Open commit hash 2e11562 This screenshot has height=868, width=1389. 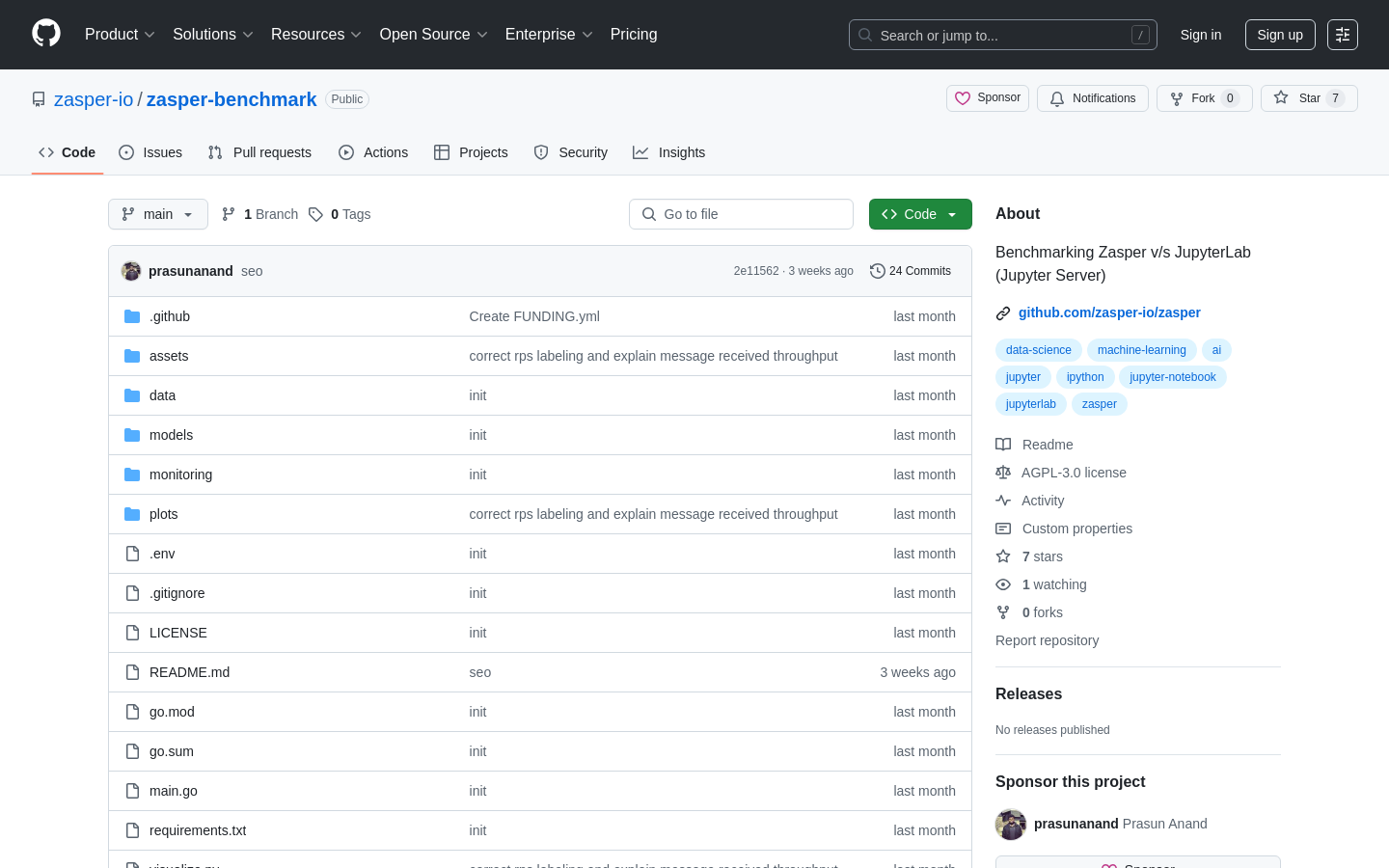pyautogui.click(x=756, y=271)
